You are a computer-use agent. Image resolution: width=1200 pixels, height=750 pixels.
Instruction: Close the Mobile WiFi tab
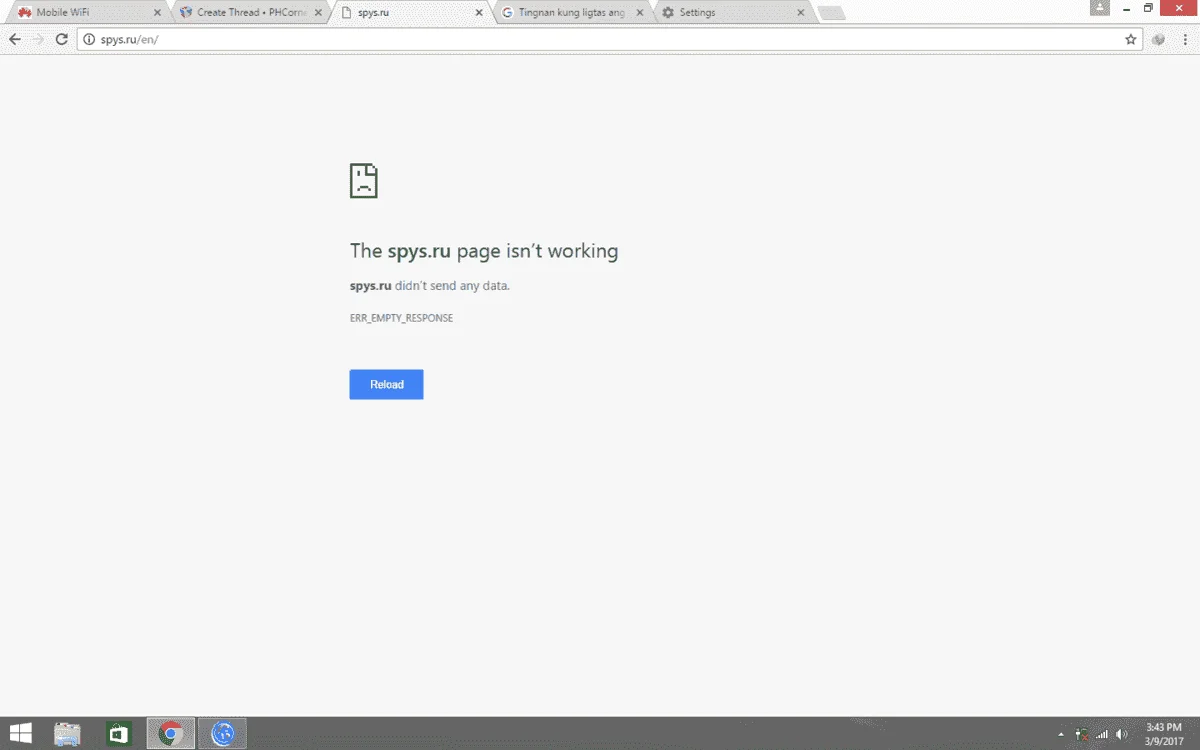tap(156, 13)
